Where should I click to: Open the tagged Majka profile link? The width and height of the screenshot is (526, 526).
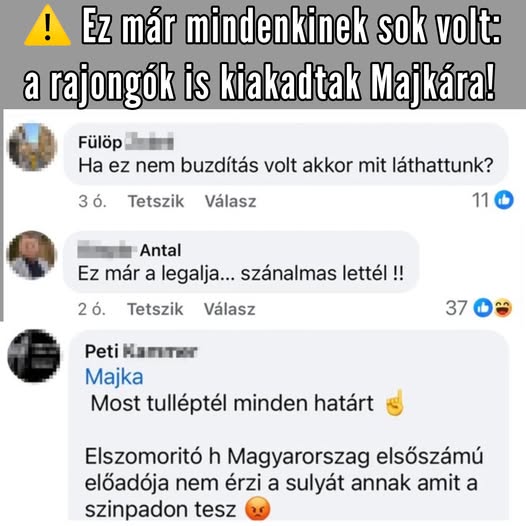[114, 377]
